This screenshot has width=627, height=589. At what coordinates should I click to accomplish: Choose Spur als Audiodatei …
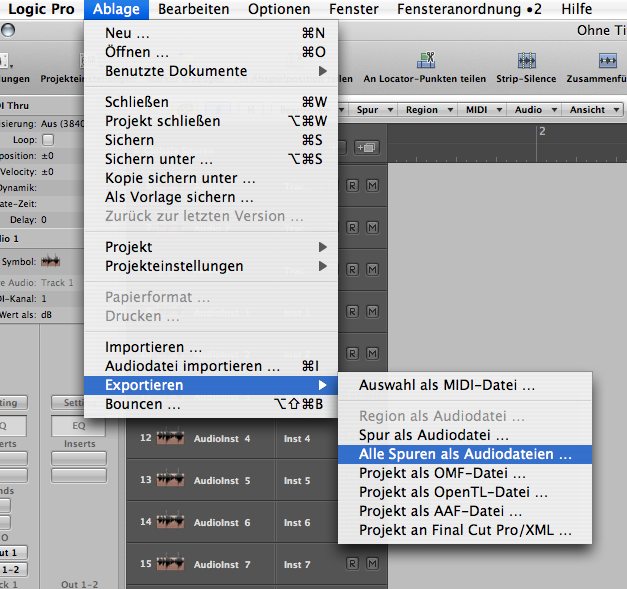coord(465,435)
